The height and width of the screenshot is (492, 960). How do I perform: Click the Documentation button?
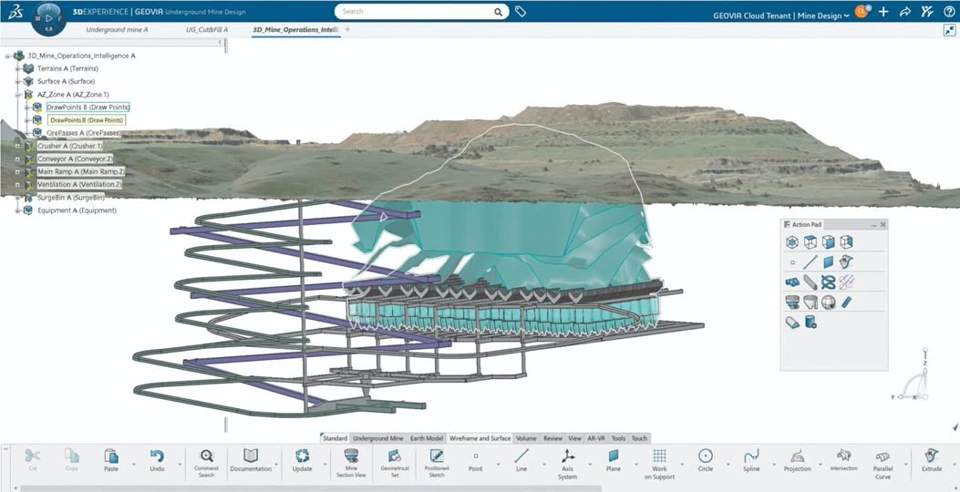[250, 460]
